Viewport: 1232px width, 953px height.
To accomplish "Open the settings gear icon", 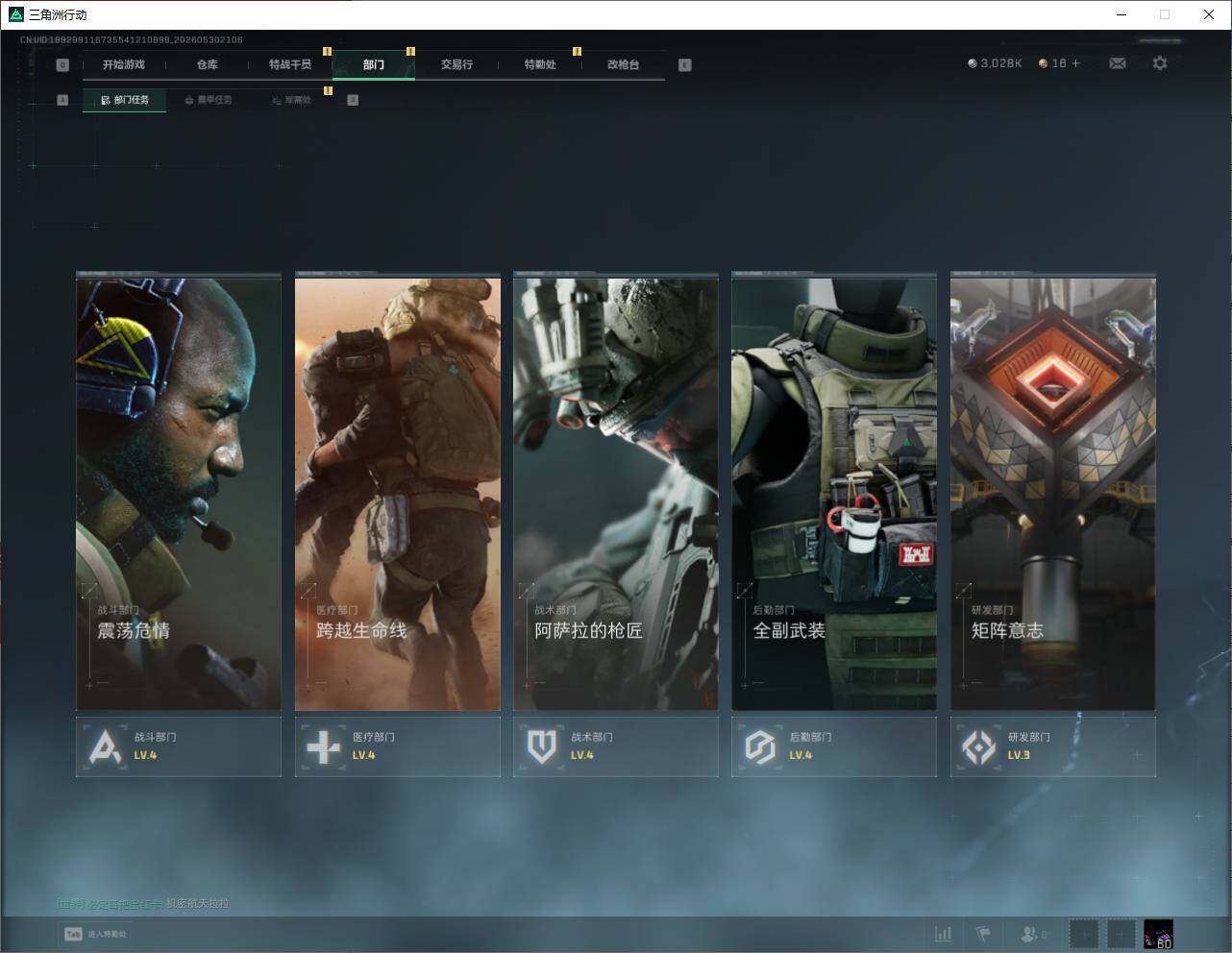I will [1160, 63].
